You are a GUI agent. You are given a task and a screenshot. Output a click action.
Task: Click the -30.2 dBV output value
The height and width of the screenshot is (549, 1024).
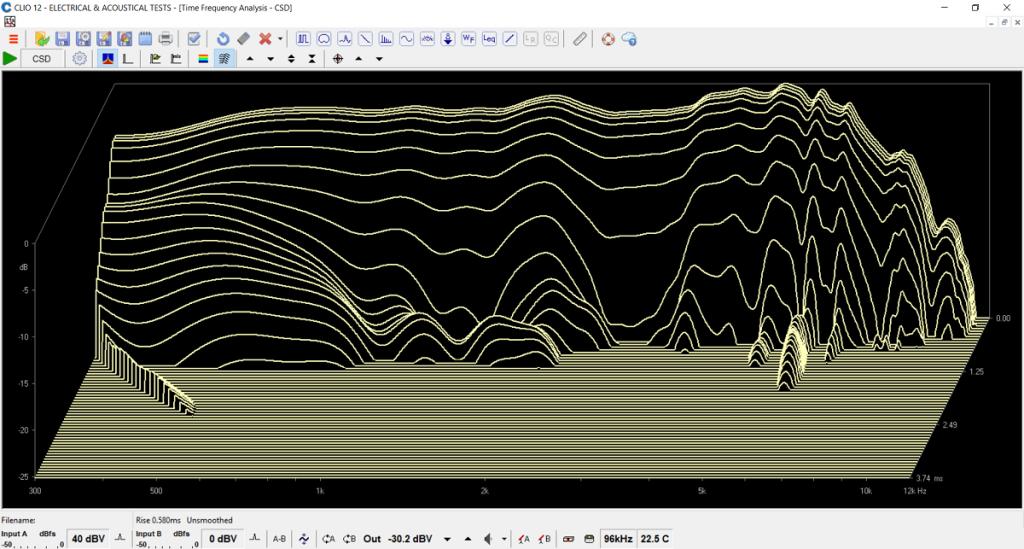pyautogui.click(x=410, y=539)
